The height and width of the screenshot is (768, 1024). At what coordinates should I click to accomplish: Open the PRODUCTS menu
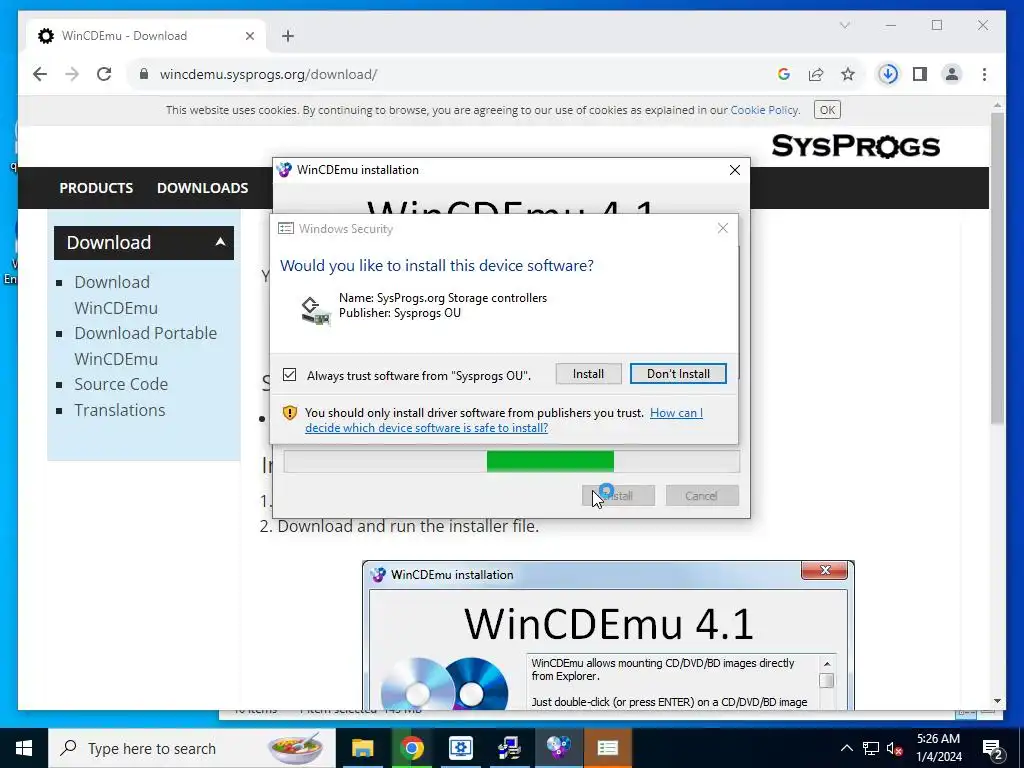[96, 188]
